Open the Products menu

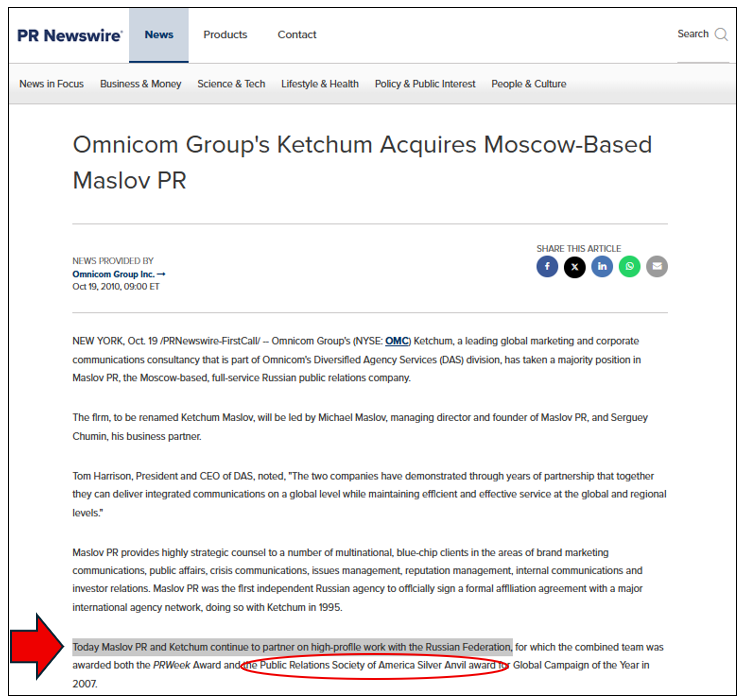pyautogui.click(x=225, y=35)
